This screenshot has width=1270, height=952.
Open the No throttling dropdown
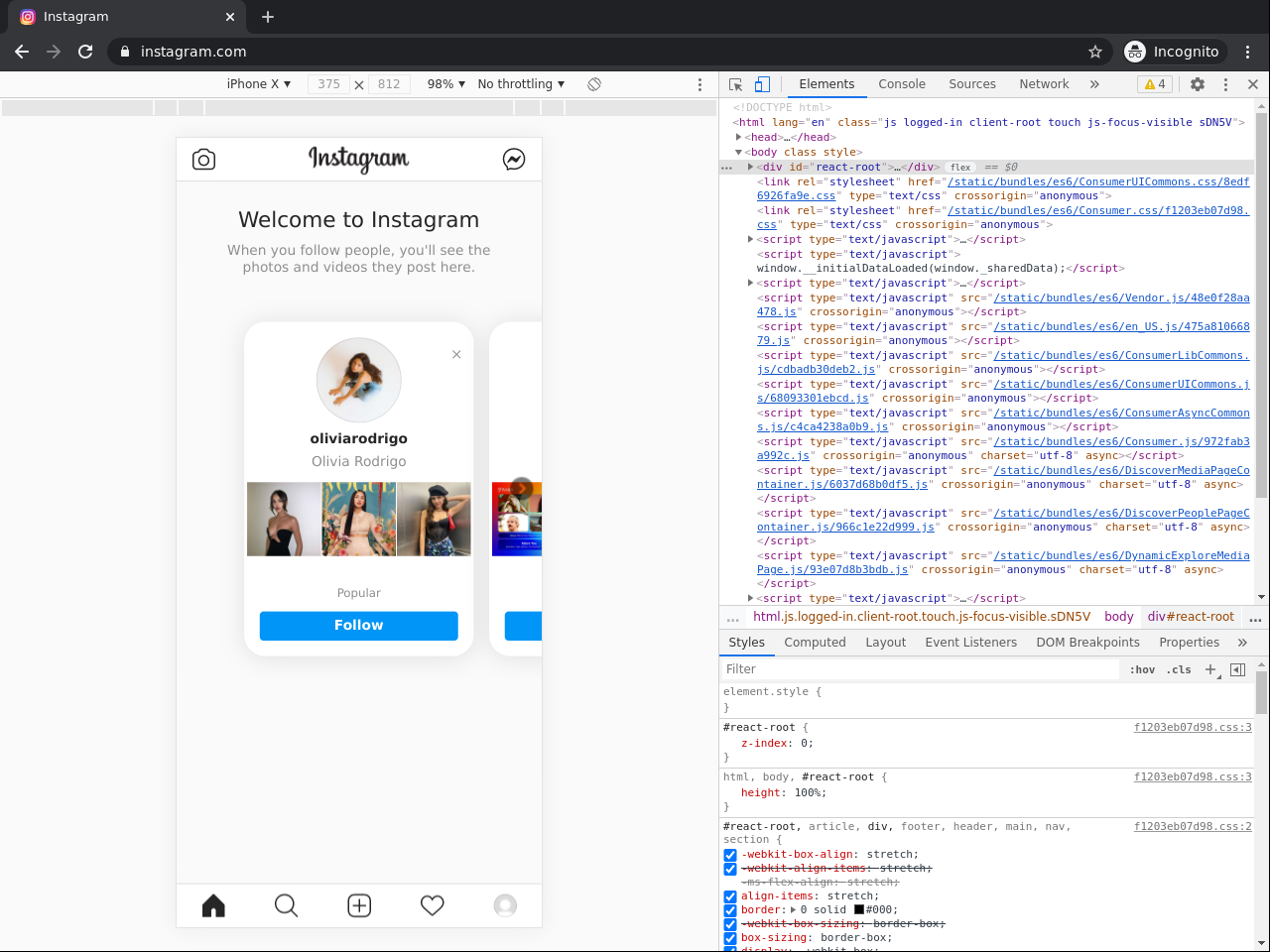pos(521,84)
